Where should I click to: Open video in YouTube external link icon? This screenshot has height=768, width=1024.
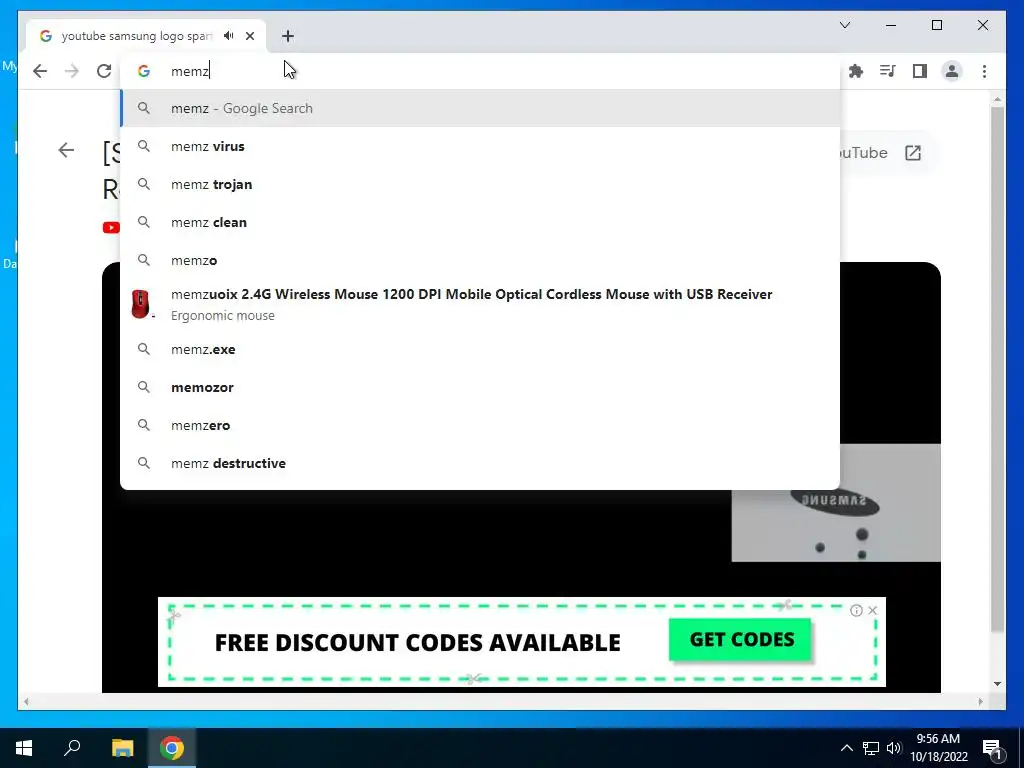[x=913, y=153]
